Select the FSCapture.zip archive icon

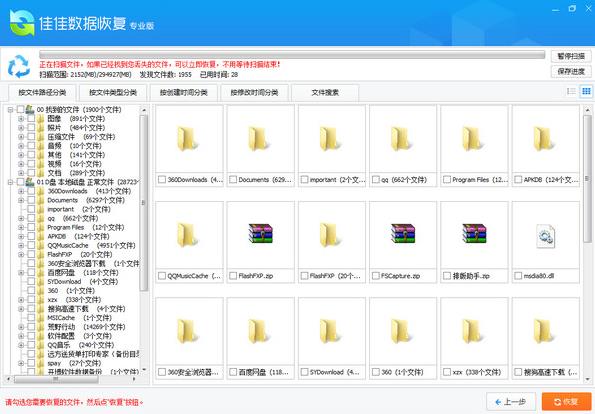coord(403,233)
